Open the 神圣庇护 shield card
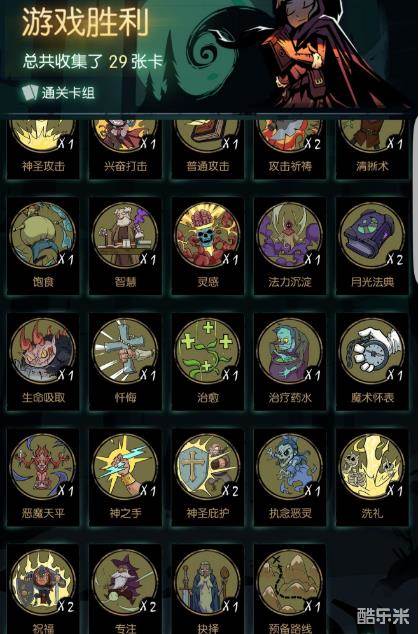The image size is (419, 634). [207, 477]
